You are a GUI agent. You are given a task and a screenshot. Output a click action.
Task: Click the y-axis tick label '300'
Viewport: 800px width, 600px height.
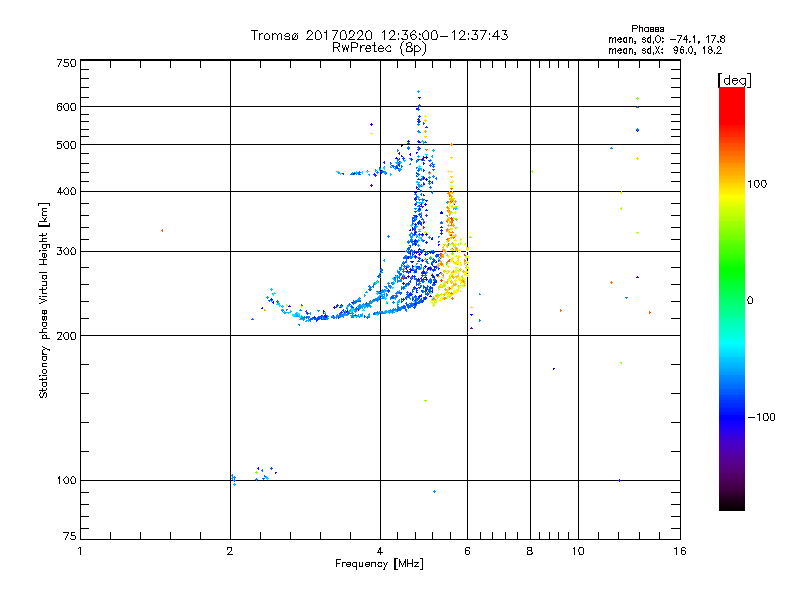67,252
